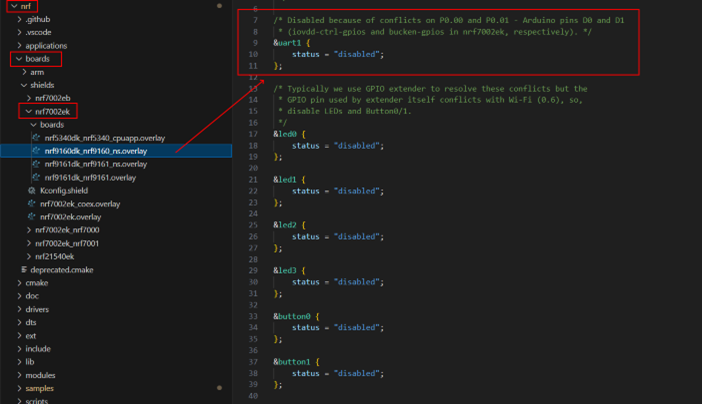Click line number 25 in gutter
Screen dimensions: 702x404
[253, 225]
